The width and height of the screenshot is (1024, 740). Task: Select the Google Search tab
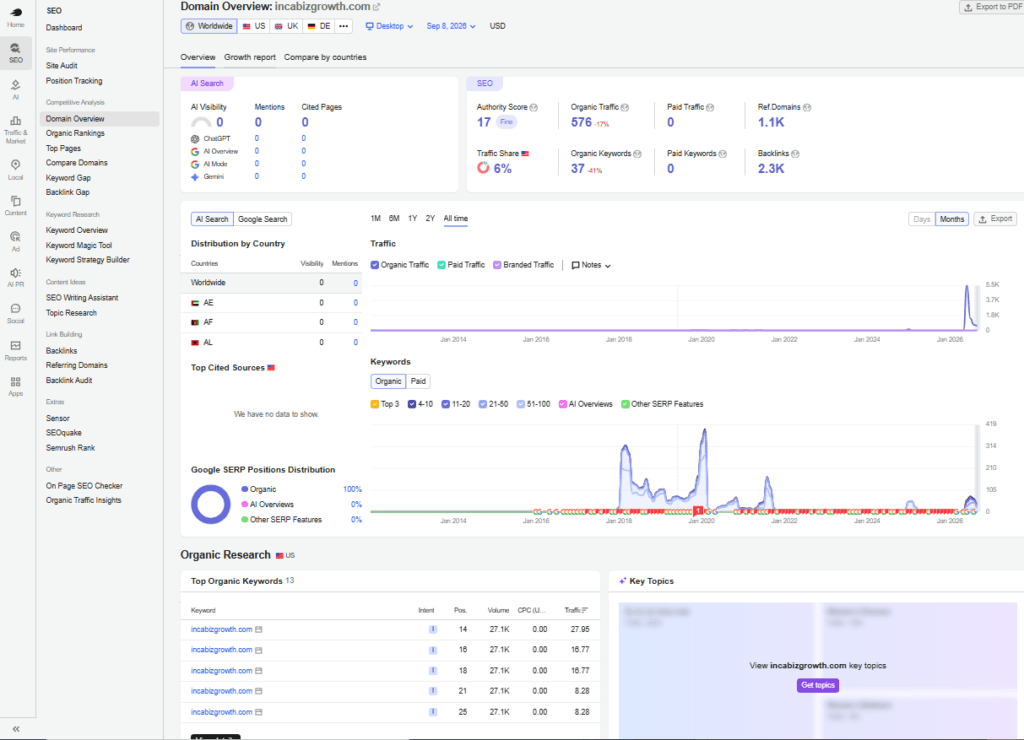coord(263,219)
